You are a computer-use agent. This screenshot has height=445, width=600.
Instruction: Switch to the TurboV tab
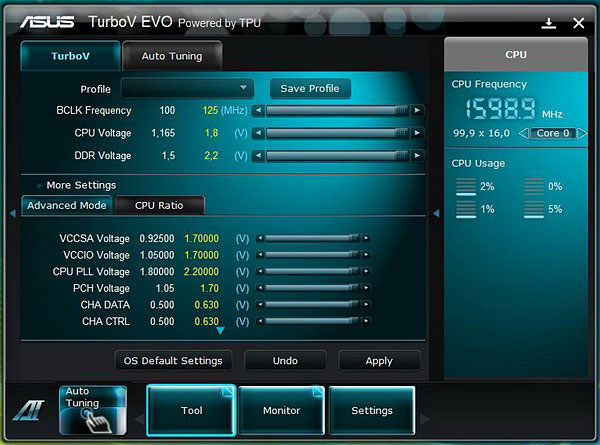point(70,56)
